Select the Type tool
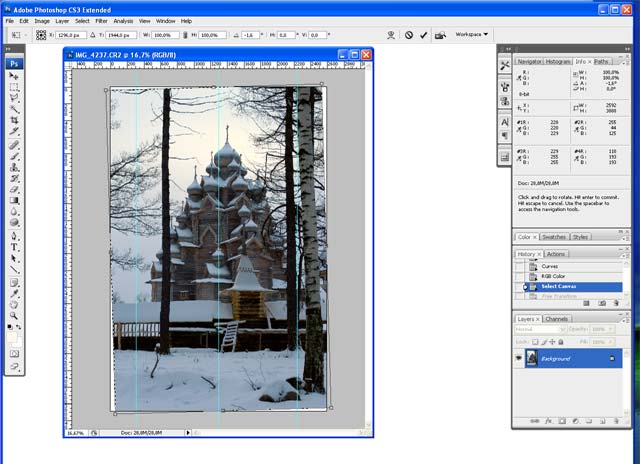 click(15, 246)
